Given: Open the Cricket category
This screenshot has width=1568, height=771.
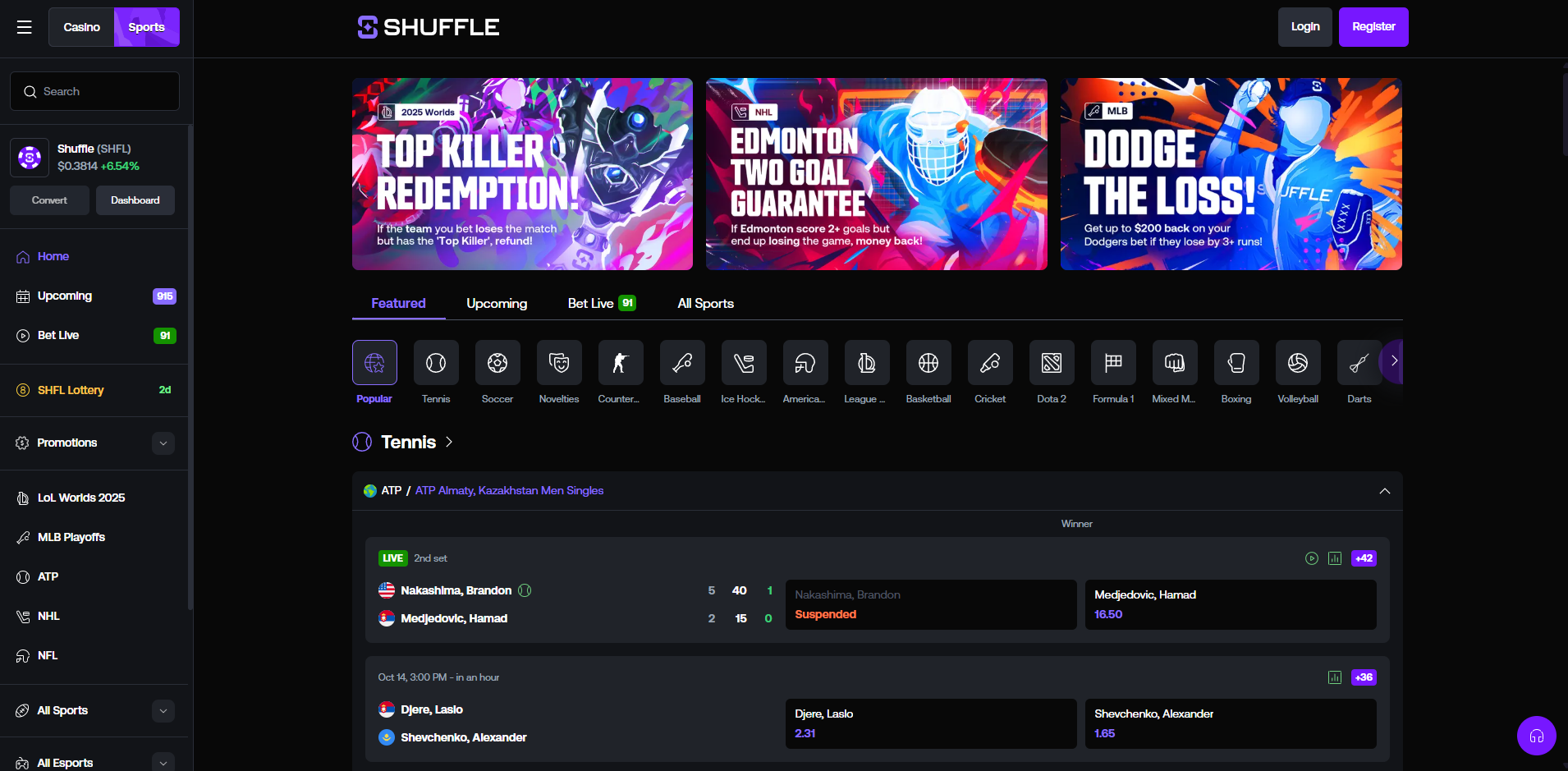Looking at the screenshot, I should (x=989, y=362).
